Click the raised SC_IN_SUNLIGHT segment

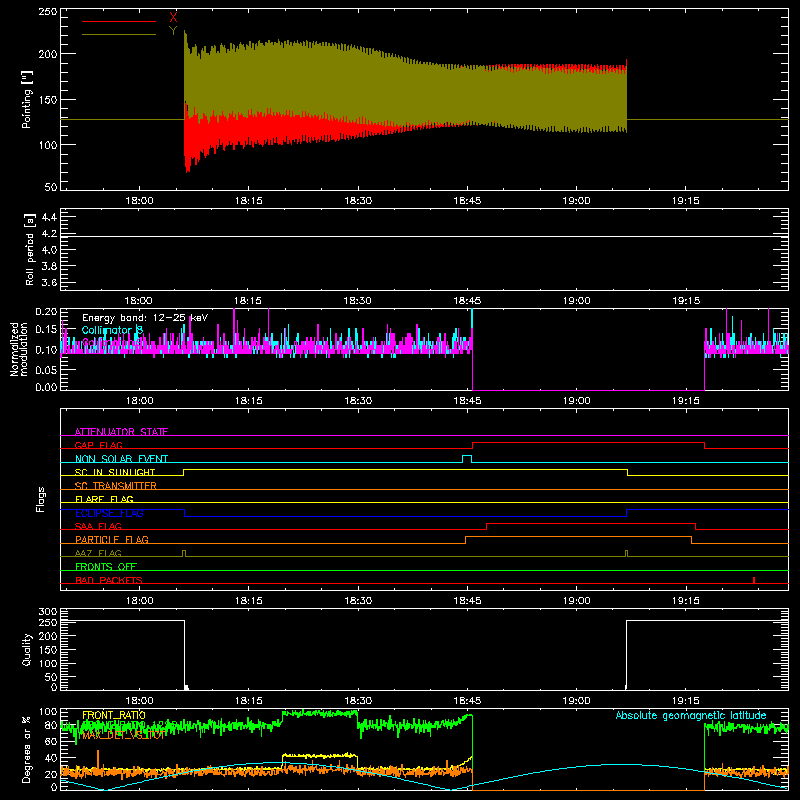(x=405, y=469)
